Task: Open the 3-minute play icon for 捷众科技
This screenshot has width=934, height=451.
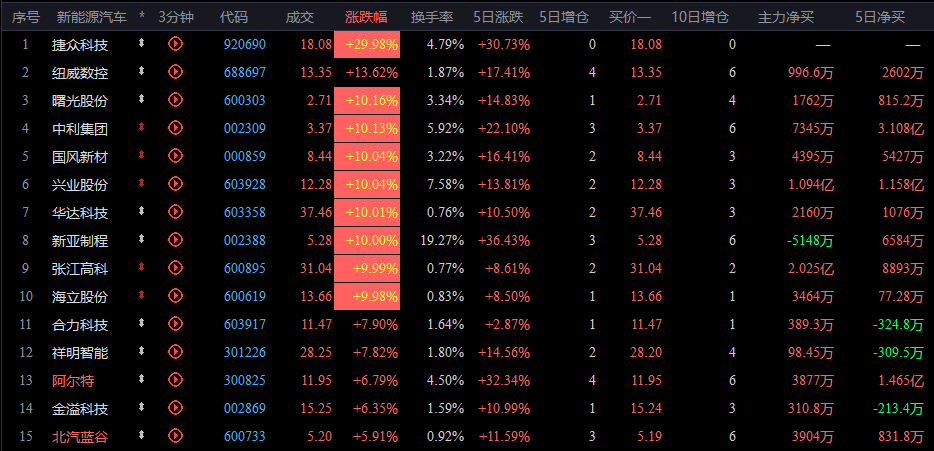Action: coord(175,43)
